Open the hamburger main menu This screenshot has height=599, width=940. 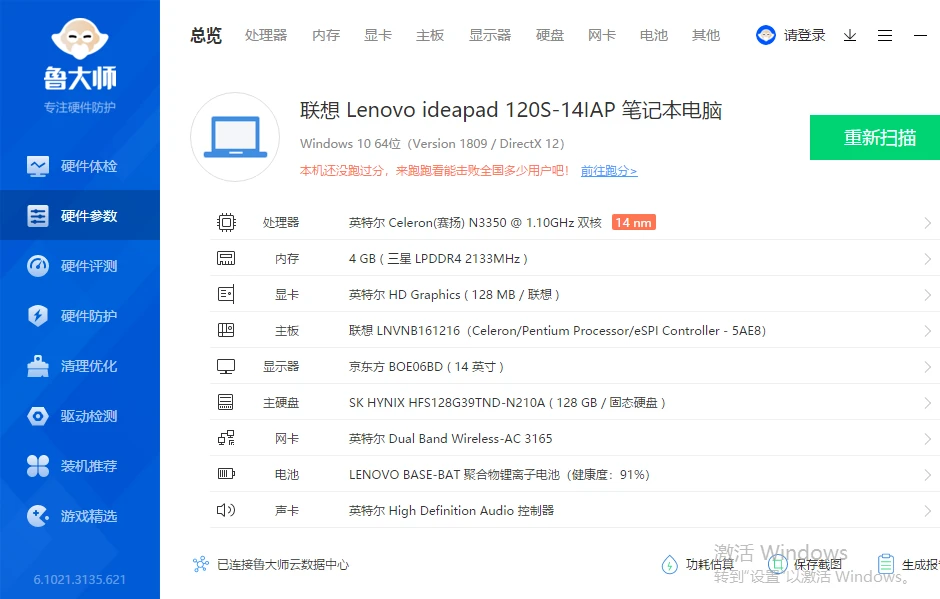pyautogui.click(x=885, y=36)
